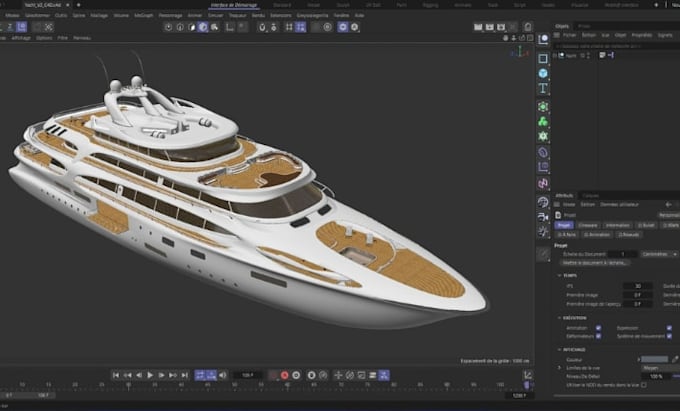680x411 pixels.
Task: Toggle the Expression checkbox
Action: click(669, 328)
